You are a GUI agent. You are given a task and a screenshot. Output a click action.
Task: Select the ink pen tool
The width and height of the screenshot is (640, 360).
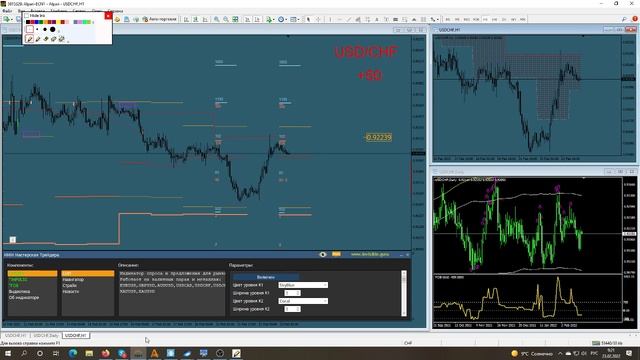coord(29,39)
